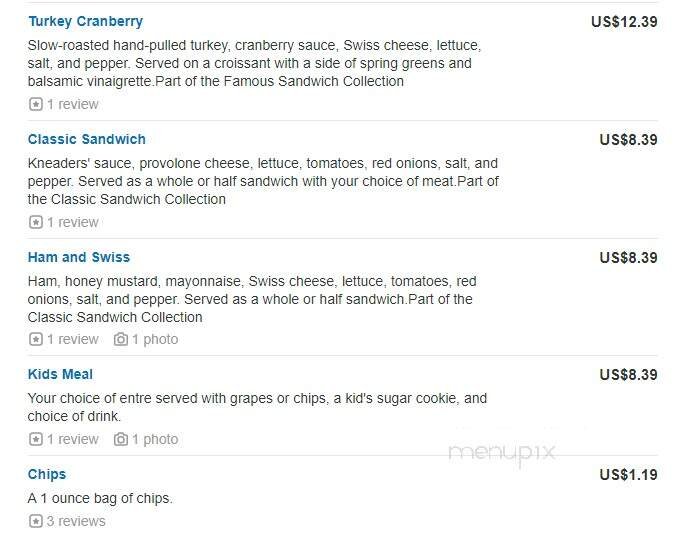The image size is (681, 535).
Task: View the 1 review for Classic Sandwich
Action: 73,222
